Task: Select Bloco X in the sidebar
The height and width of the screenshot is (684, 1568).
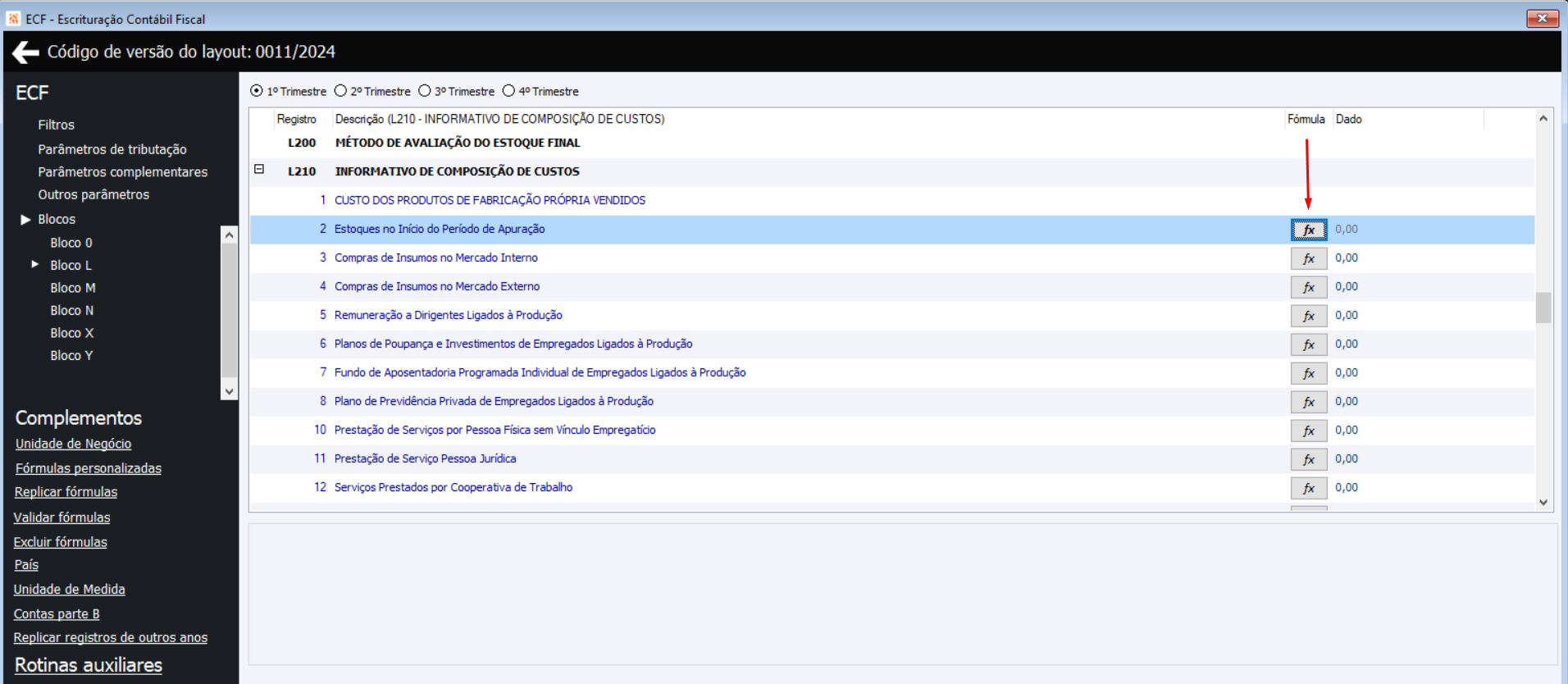Action: point(72,333)
